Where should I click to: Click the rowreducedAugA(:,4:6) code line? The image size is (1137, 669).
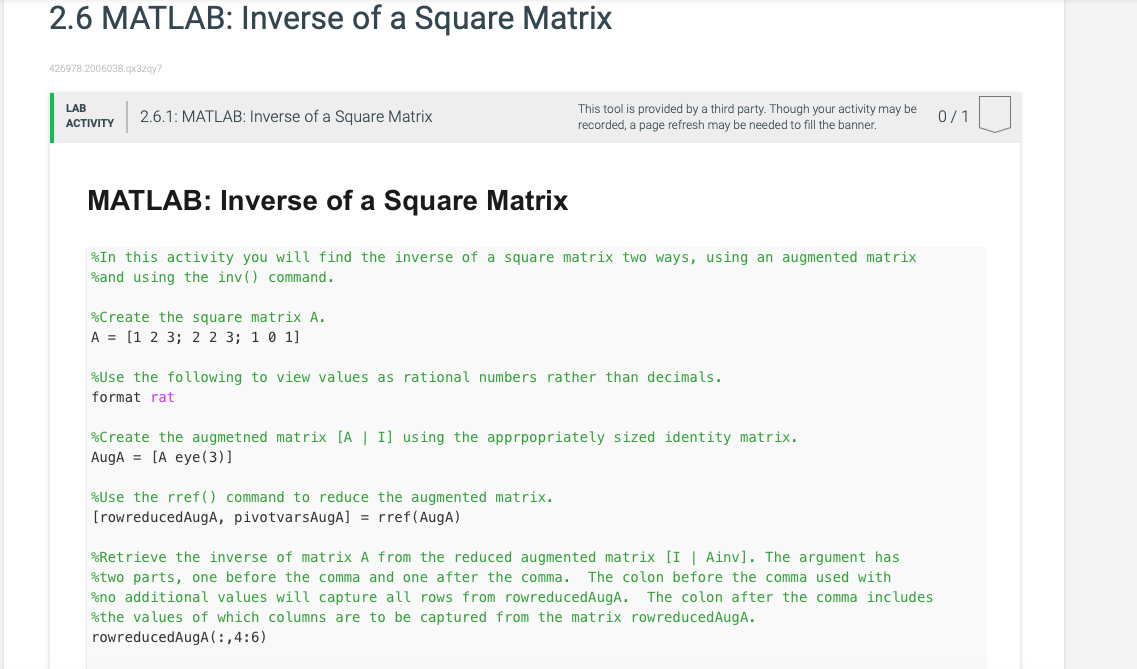tap(178, 637)
